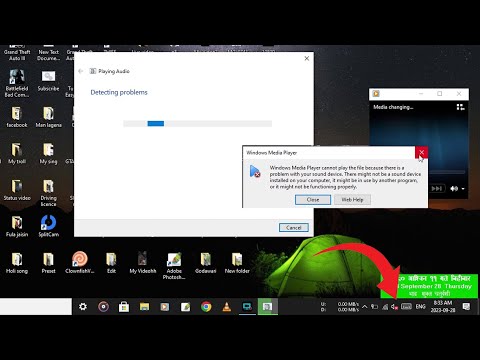The height and width of the screenshot is (360, 480).
Task: Select the Adobe Photoshop desktop shortcut
Action: [174, 266]
